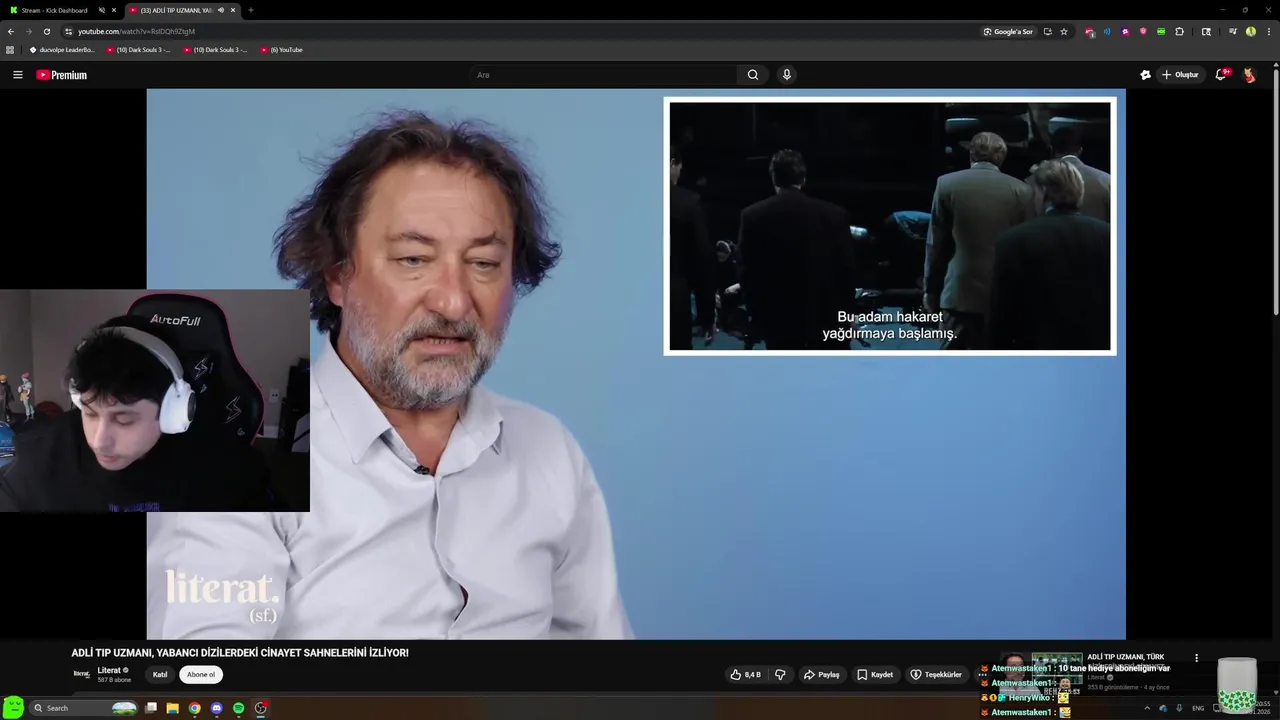Click the magnifier search button
Viewport: 1280px width, 720px height.
point(753,75)
